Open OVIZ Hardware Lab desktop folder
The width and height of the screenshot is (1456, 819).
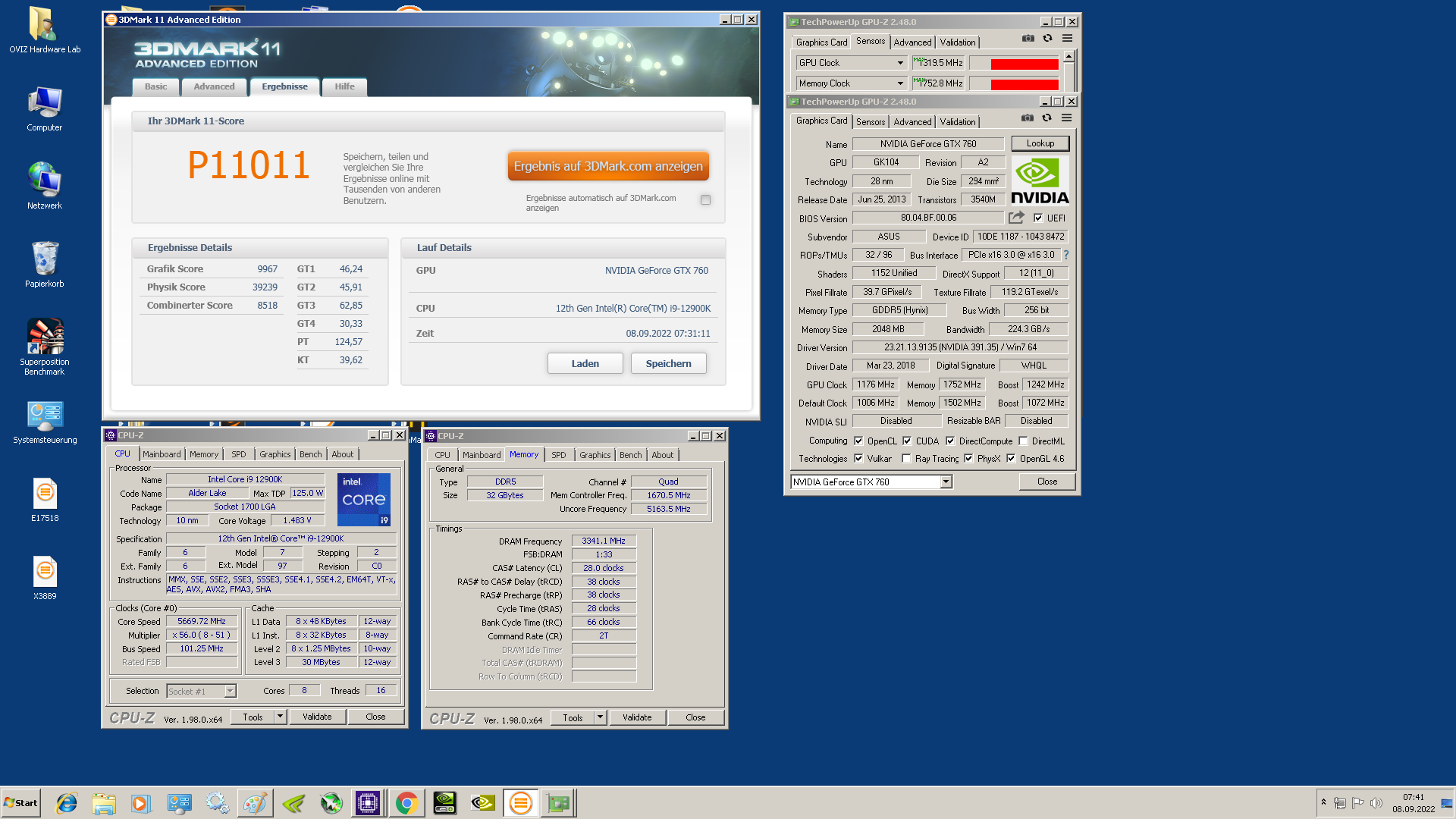coord(45,30)
